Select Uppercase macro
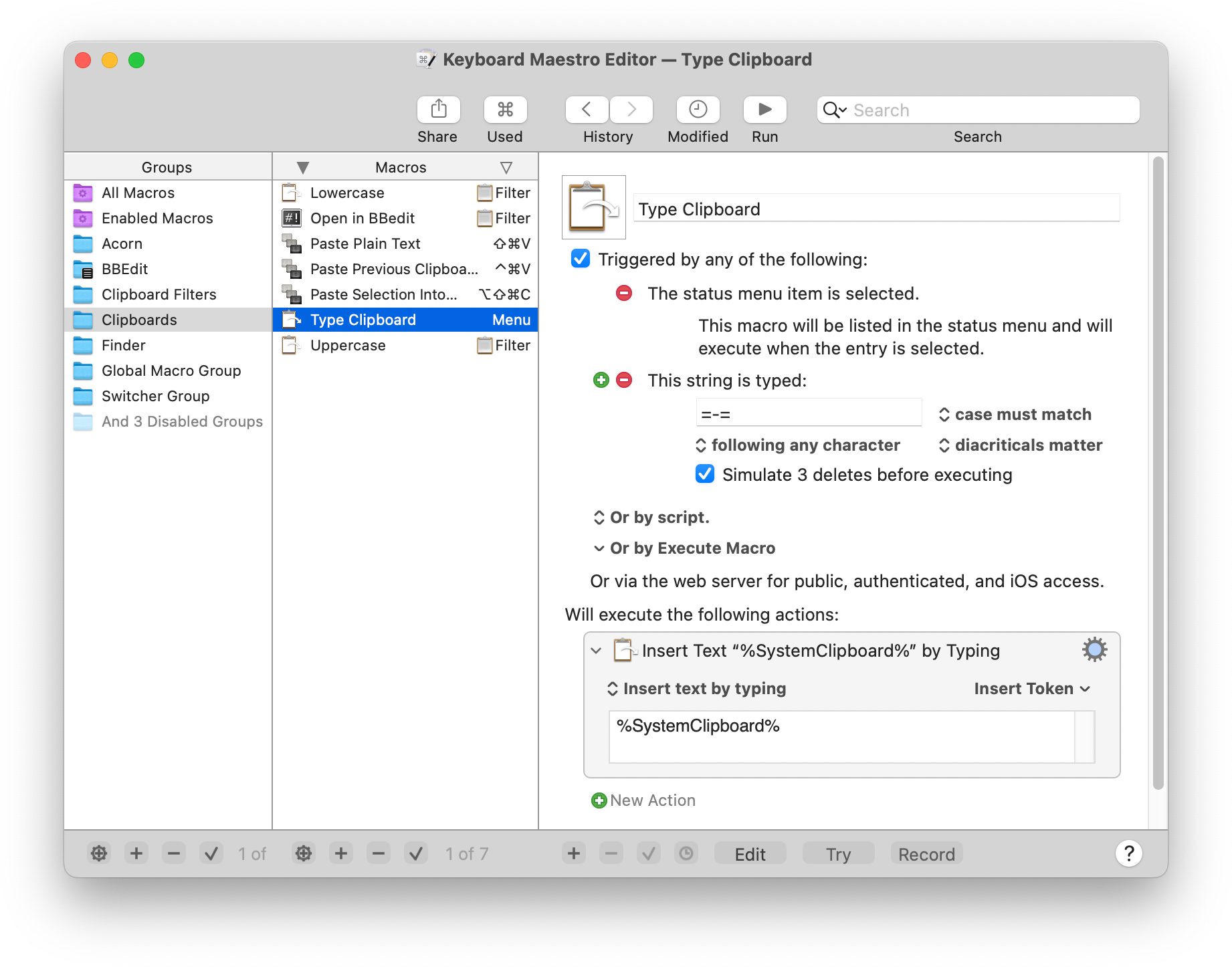This screenshot has width=1232, height=967. pyautogui.click(x=405, y=345)
